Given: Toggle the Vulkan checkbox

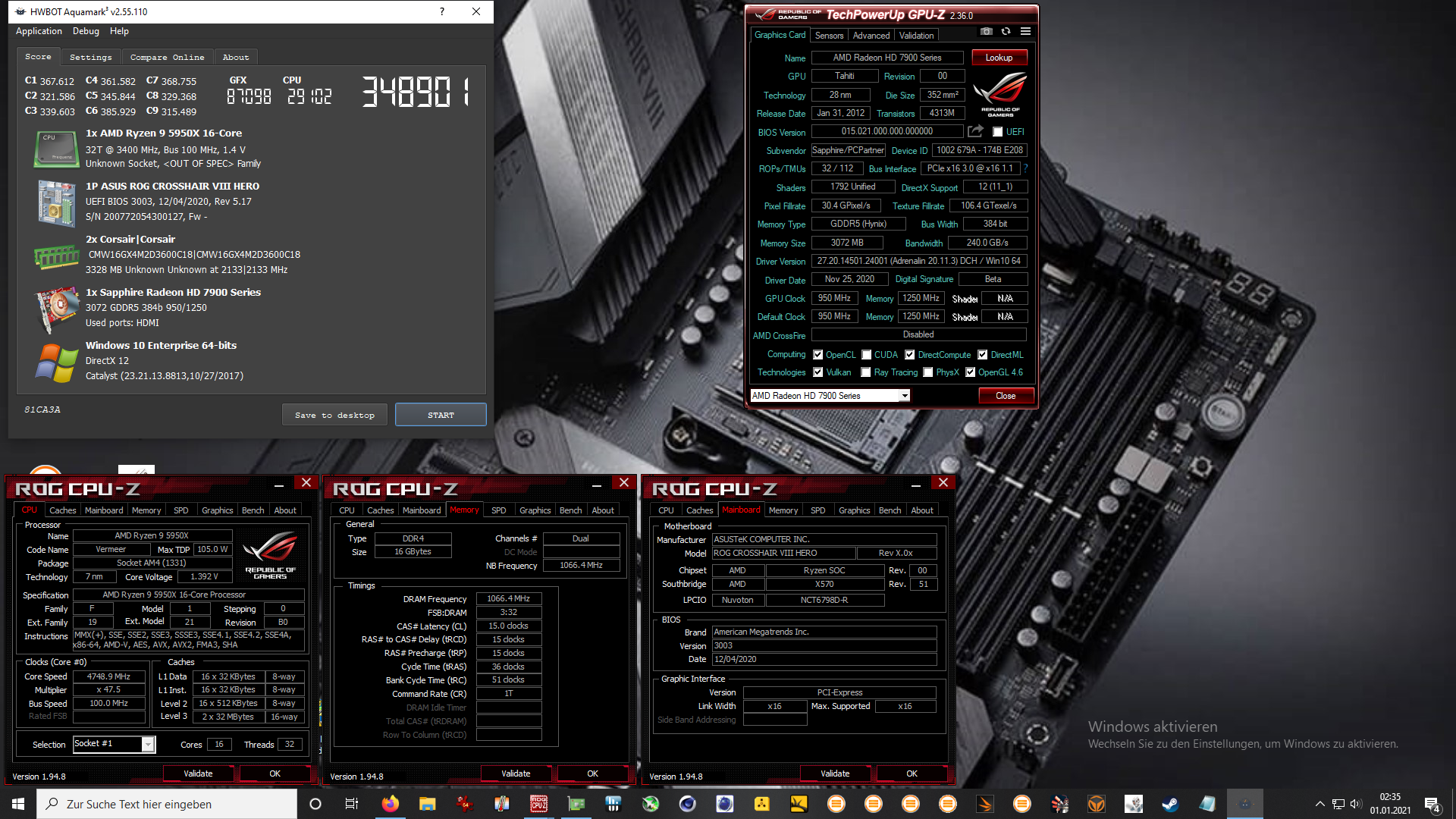Looking at the screenshot, I should click(x=817, y=372).
